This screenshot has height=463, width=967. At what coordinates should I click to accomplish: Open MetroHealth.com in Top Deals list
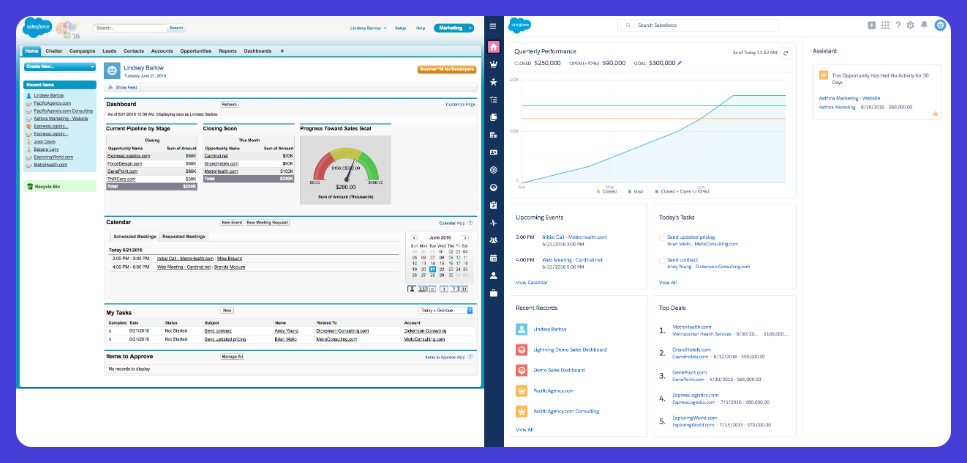click(x=691, y=327)
